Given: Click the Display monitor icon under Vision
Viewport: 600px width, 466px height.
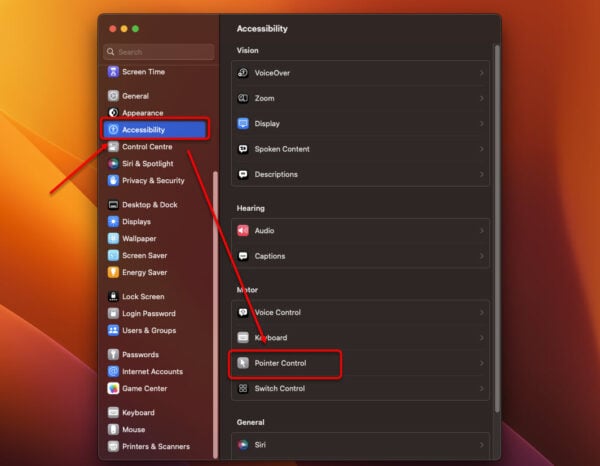Looking at the screenshot, I should (x=243, y=124).
